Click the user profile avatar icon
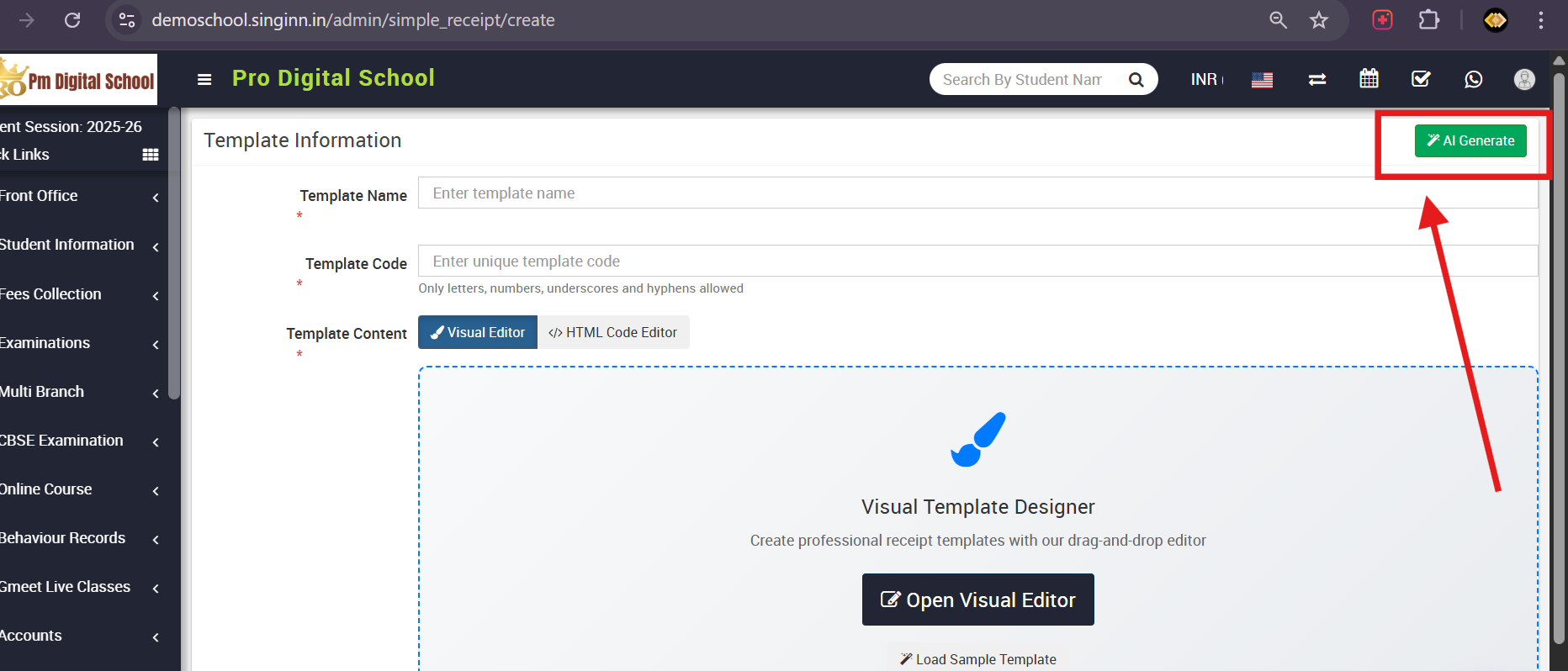 (1524, 79)
